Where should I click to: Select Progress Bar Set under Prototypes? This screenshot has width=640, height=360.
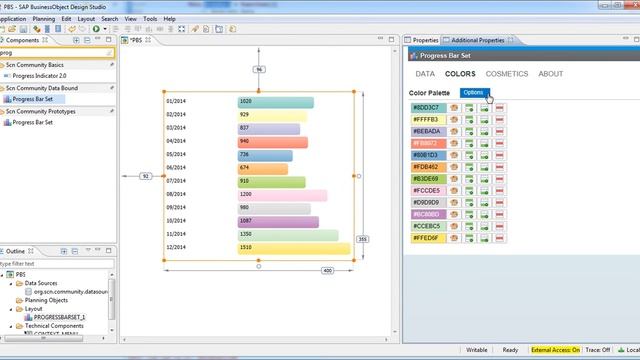pos(33,122)
